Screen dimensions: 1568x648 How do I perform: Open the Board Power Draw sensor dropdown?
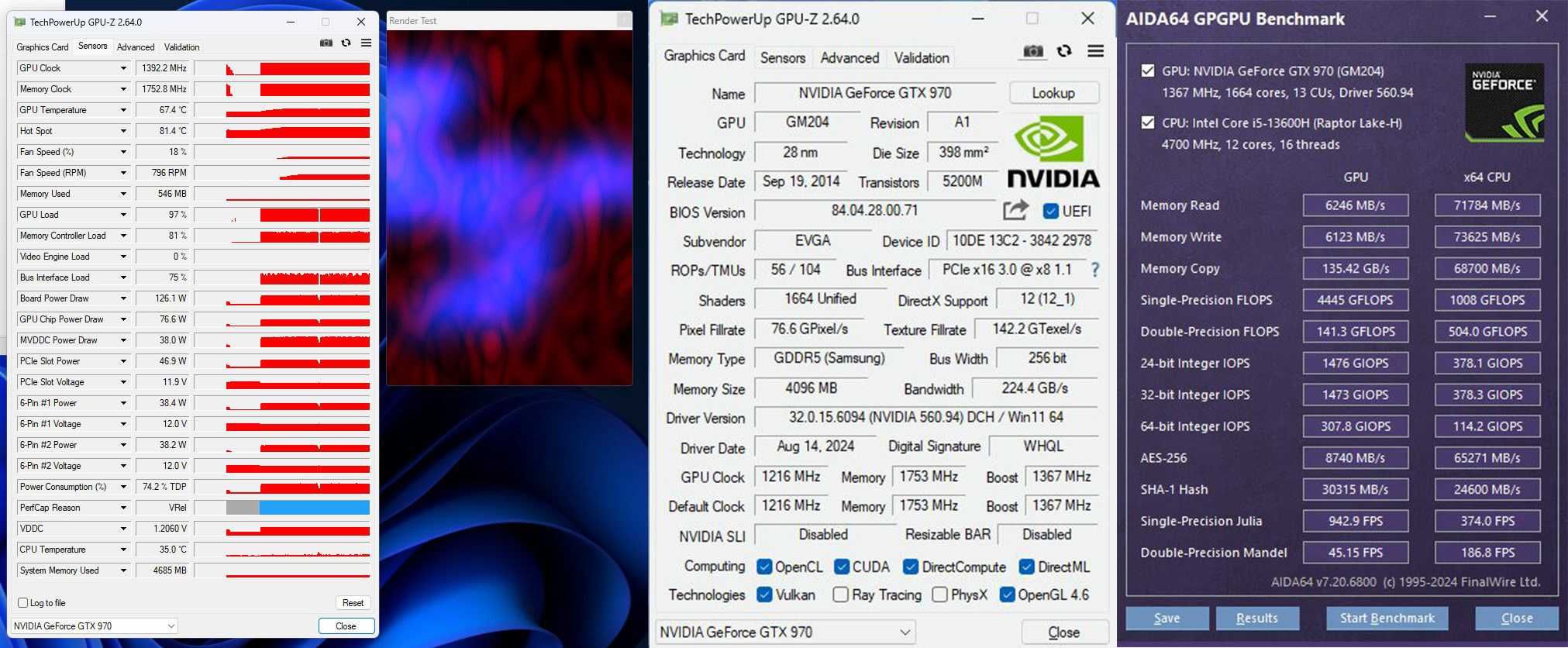123,298
